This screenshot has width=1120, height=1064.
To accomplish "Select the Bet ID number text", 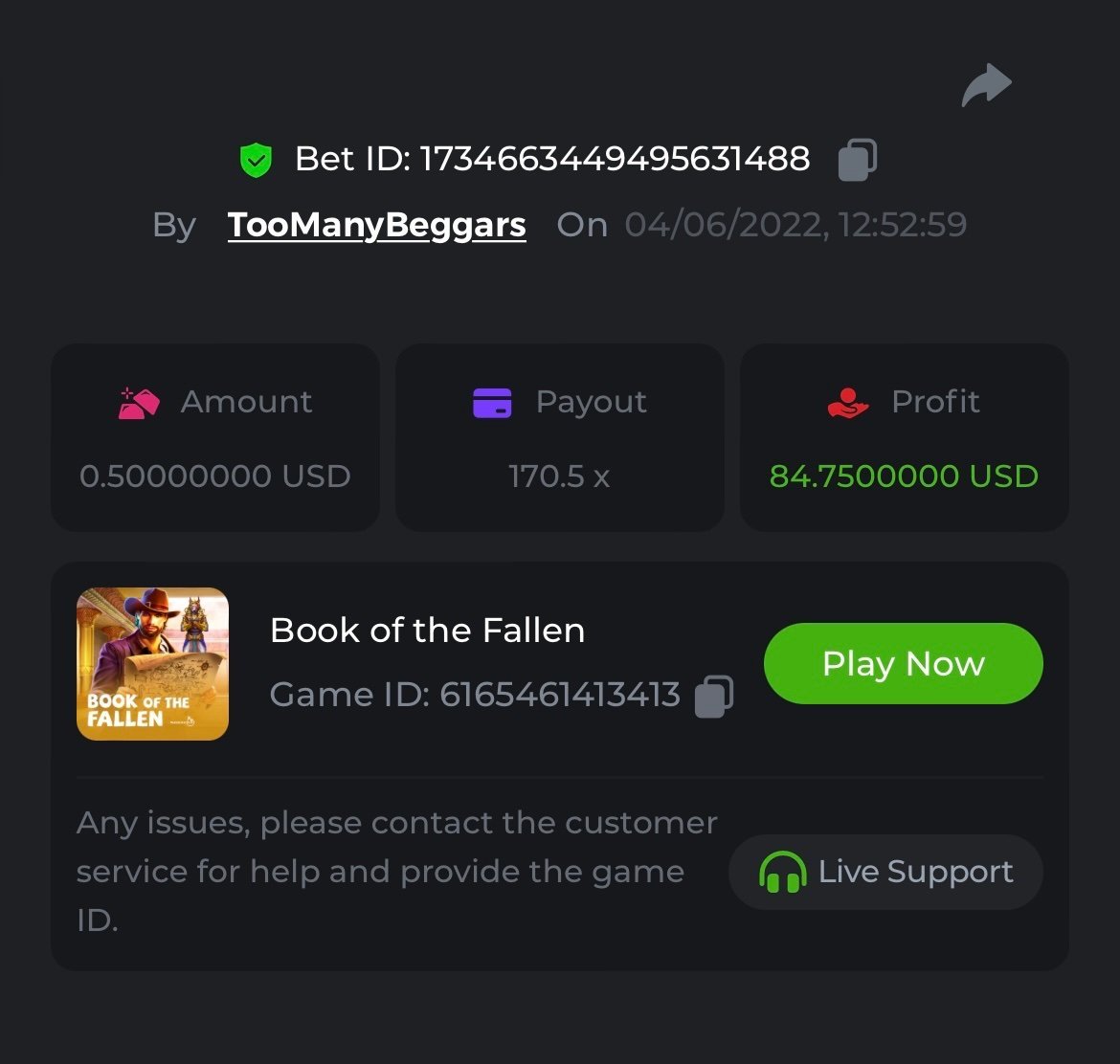I will [615, 159].
